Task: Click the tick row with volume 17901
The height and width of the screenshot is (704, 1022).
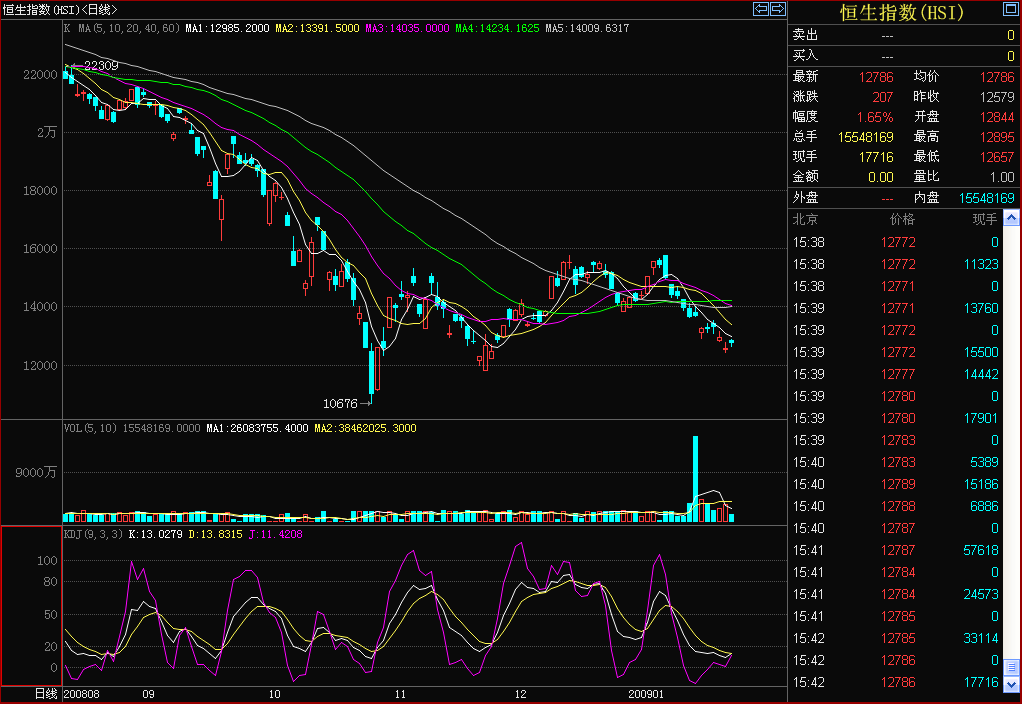Action: point(895,418)
